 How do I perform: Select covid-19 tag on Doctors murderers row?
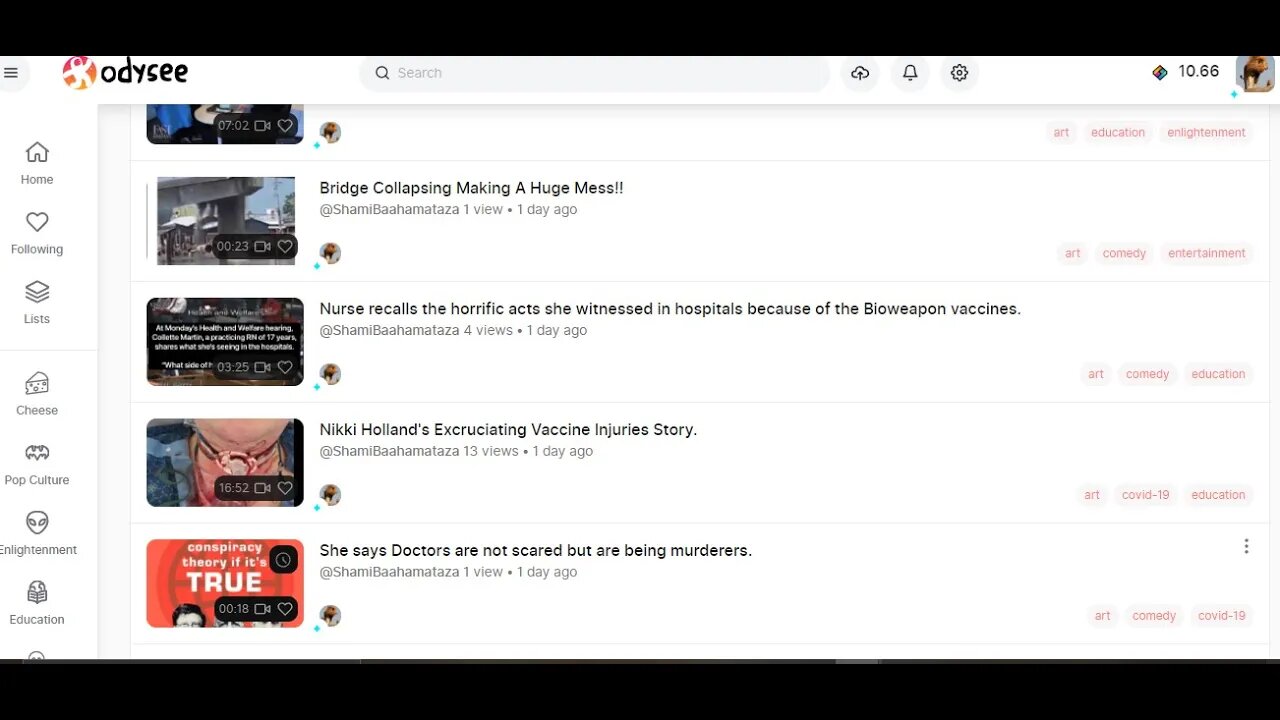pos(1222,616)
